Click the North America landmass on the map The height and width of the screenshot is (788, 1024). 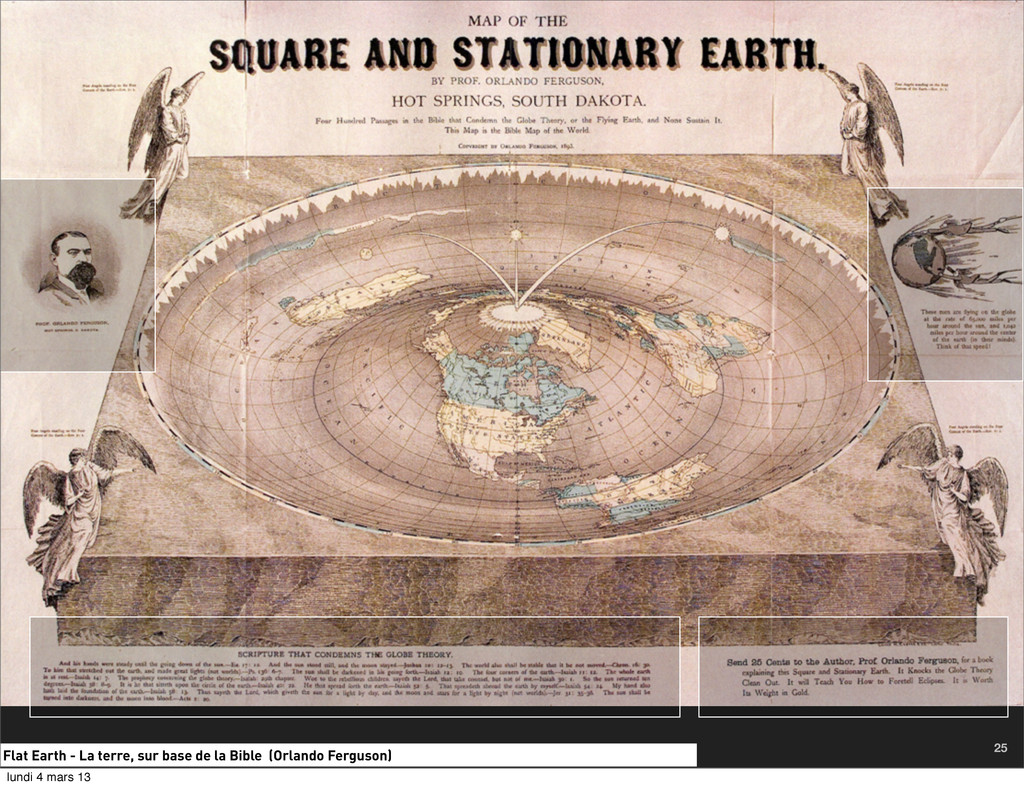(509, 405)
